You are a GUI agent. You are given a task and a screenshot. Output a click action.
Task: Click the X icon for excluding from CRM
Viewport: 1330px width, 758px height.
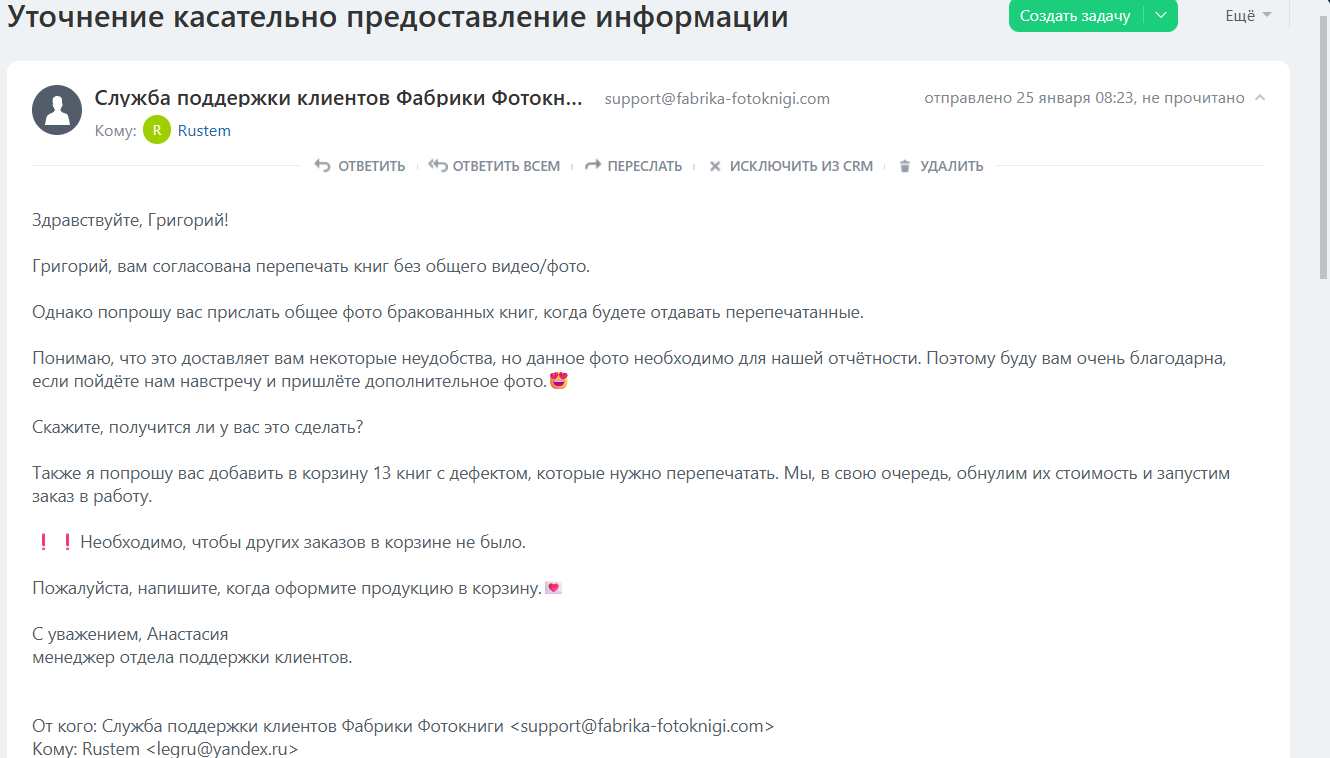(x=715, y=167)
